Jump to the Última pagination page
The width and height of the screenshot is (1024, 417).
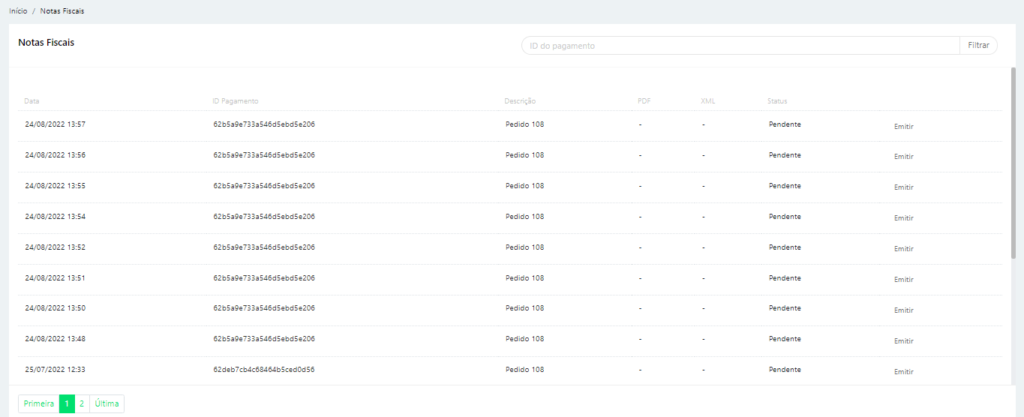[x=107, y=404]
